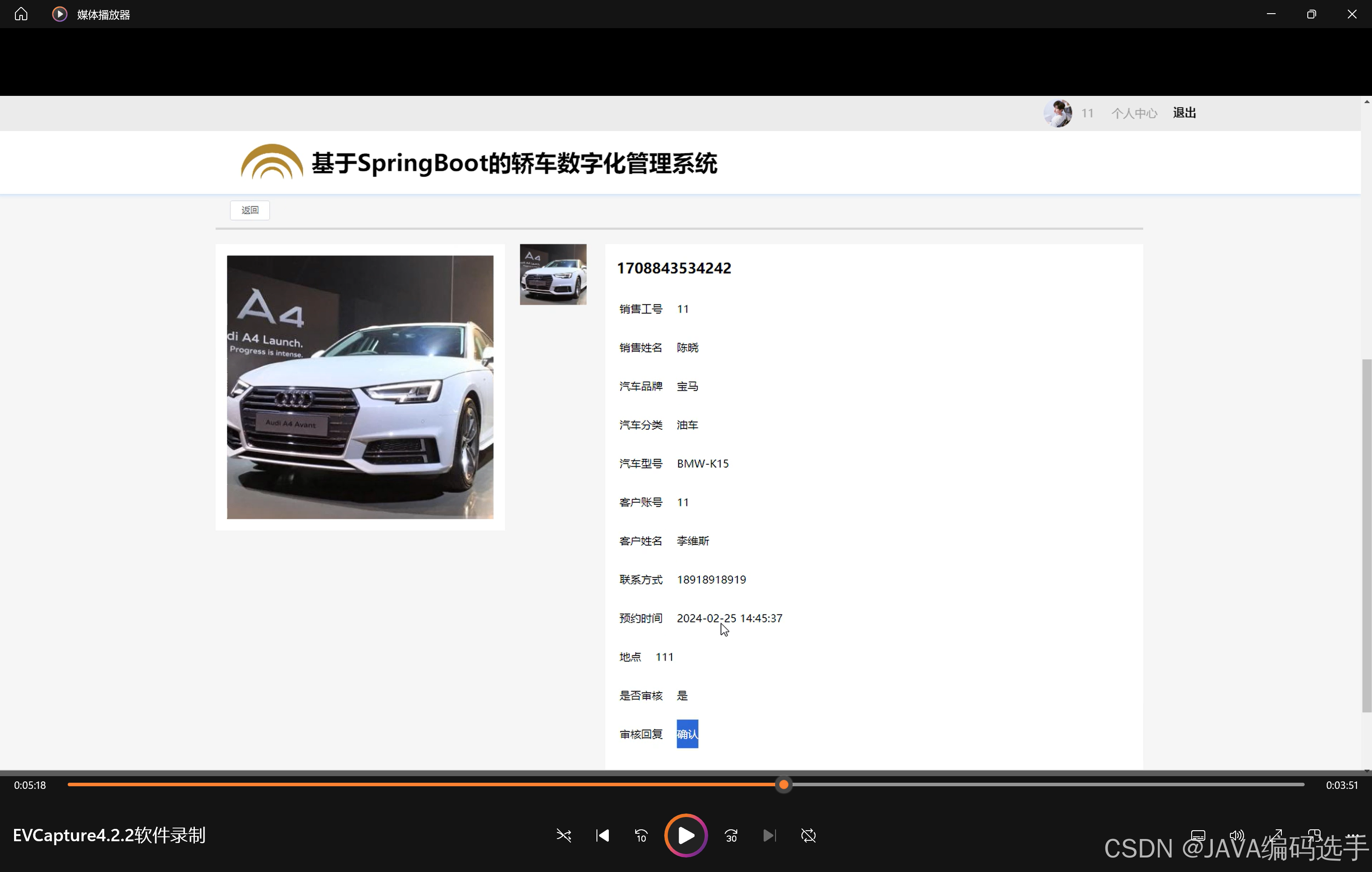This screenshot has width=1372, height=872.
Task: Select the small Audi A4 thumbnail image
Action: click(552, 274)
